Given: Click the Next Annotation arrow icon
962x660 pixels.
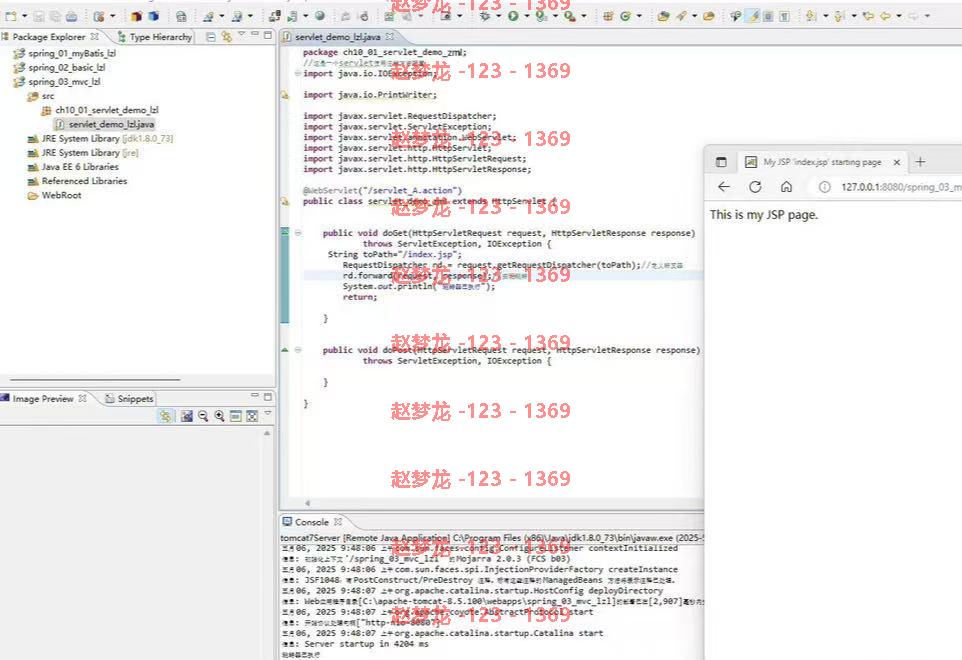Looking at the screenshot, I should (811, 16).
